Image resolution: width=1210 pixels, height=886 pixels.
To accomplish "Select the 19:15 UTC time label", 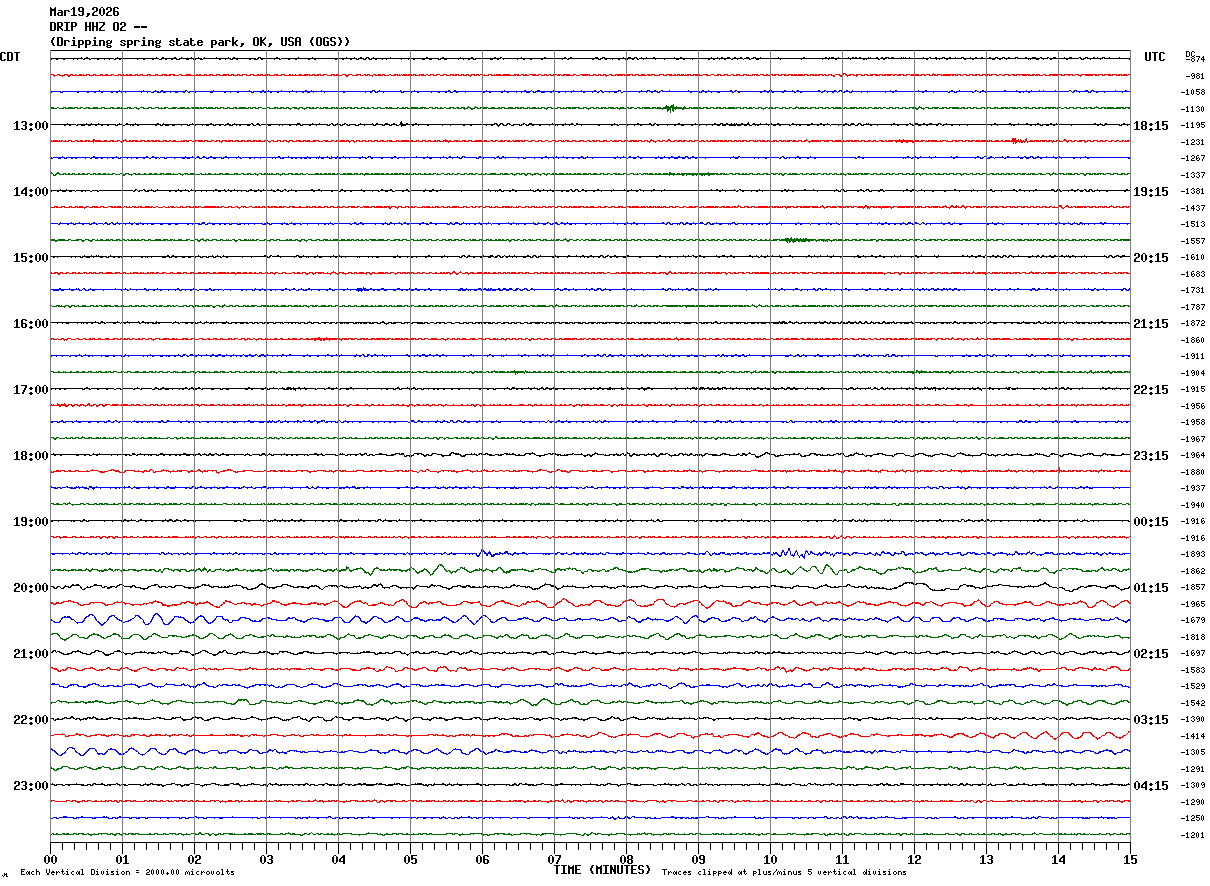I will [1151, 192].
